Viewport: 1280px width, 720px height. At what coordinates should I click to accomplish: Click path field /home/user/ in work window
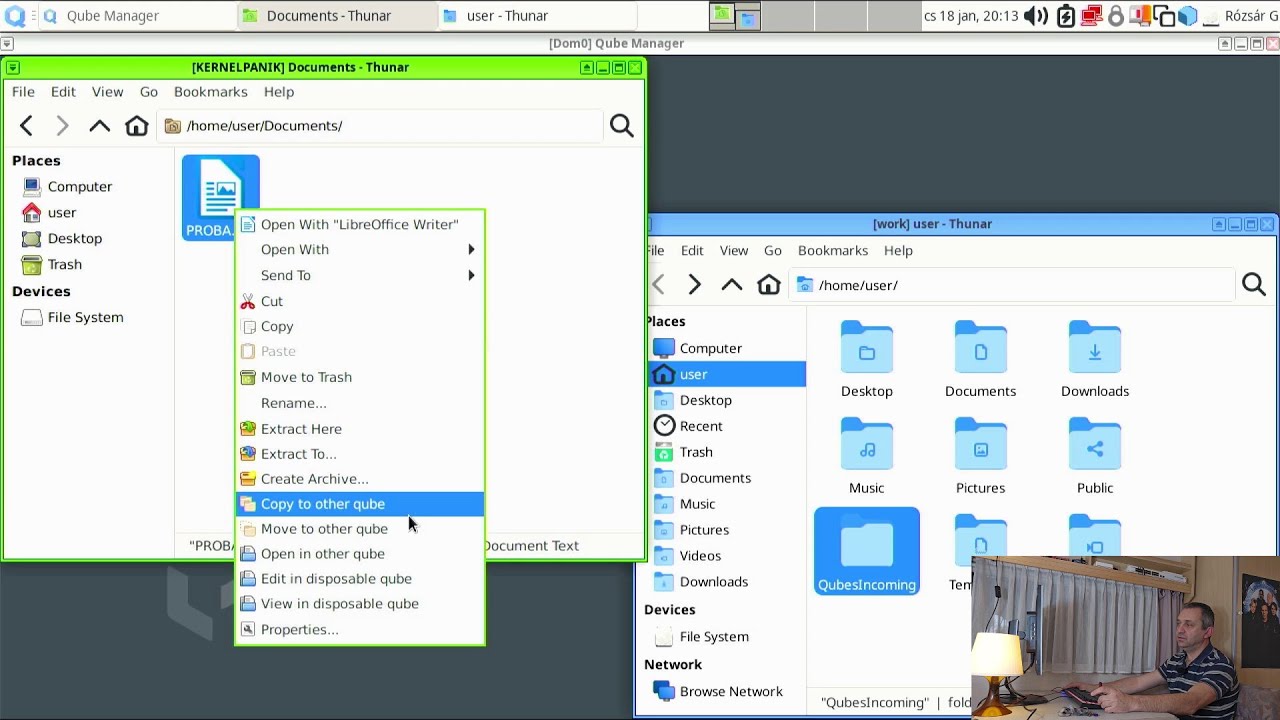[x=1012, y=285]
